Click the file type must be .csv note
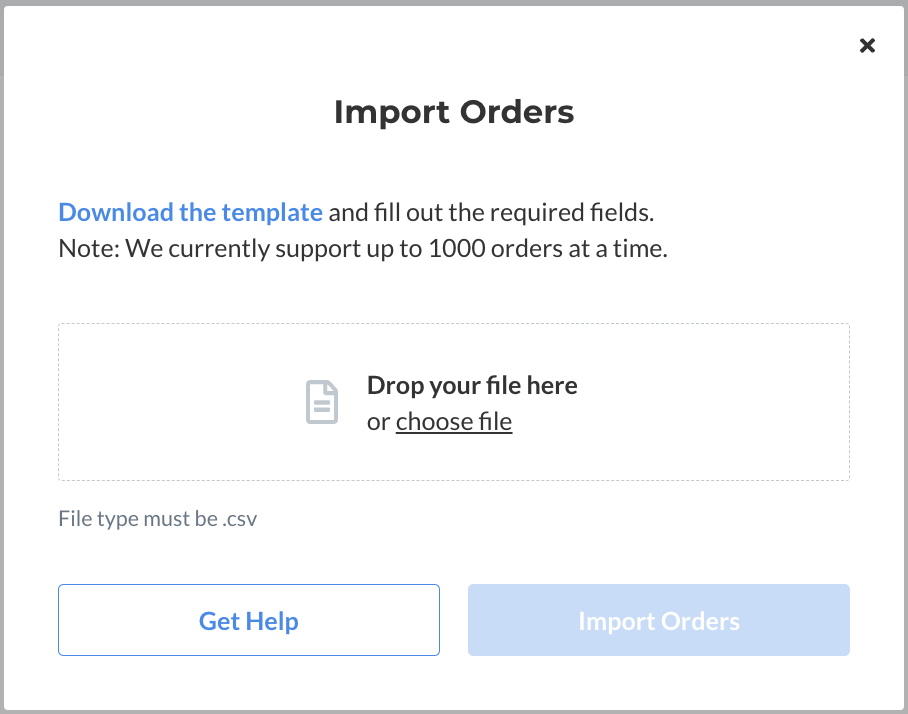The width and height of the screenshot is (908, 714). click(x=157, y=518)
